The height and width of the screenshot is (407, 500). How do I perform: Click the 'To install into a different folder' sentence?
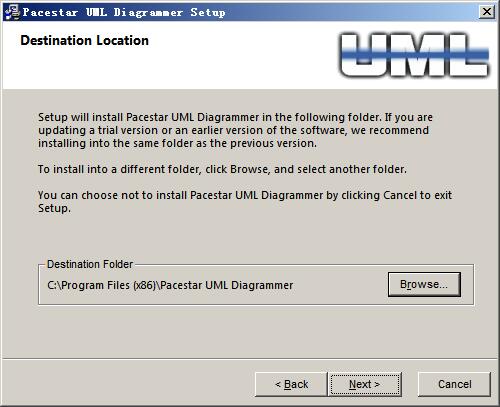tap(222, 169)
